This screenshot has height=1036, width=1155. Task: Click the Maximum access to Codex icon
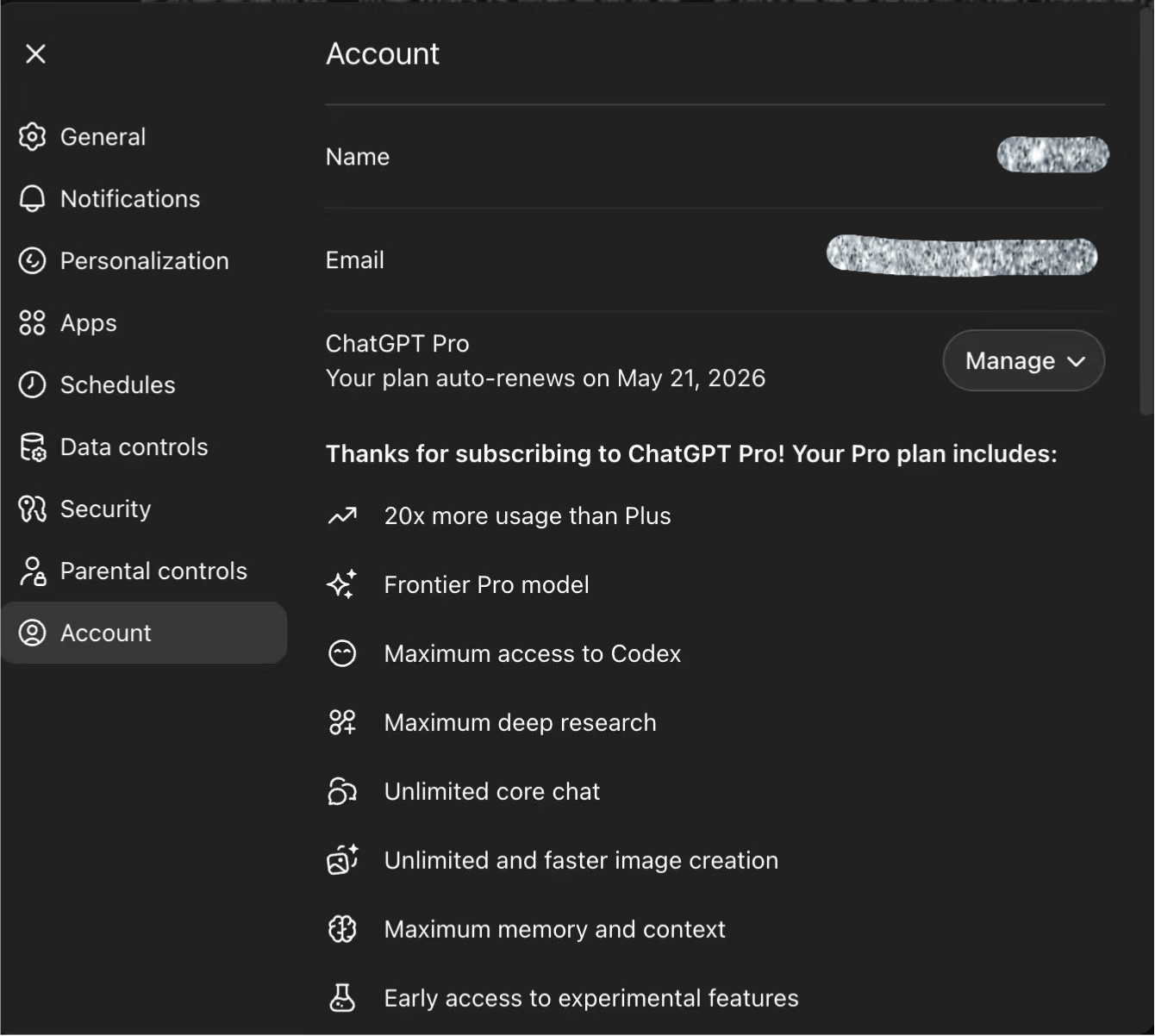pyautogui.click(x=342, y=653)
